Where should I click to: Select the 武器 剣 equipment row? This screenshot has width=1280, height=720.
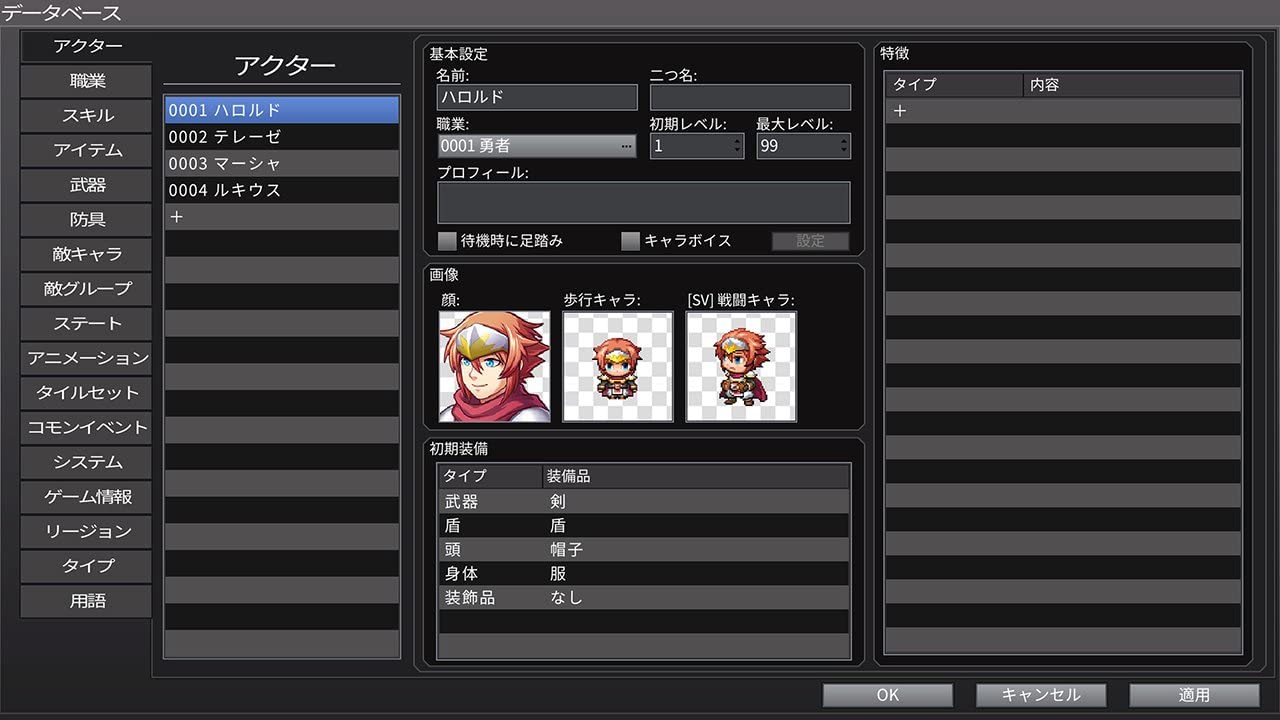coord(644,502)
